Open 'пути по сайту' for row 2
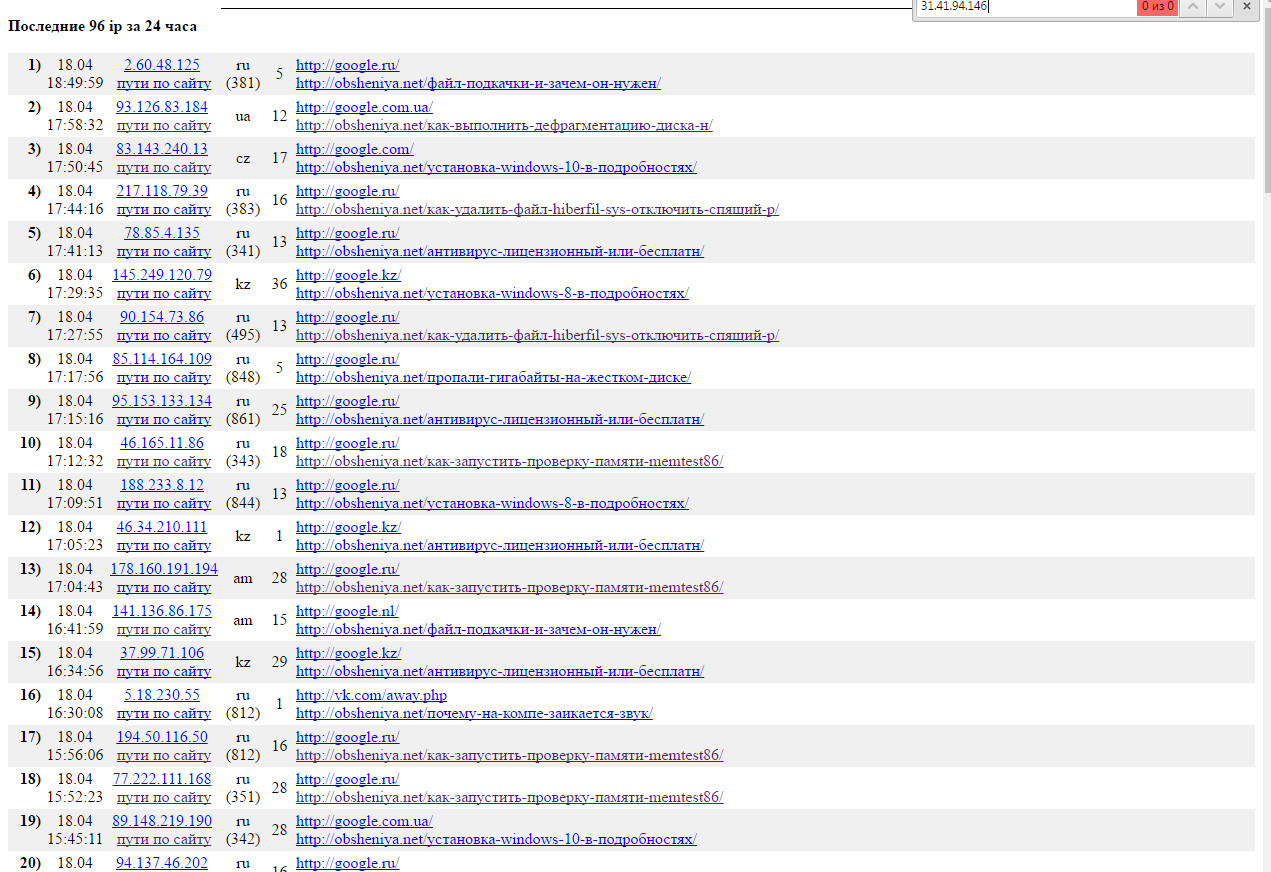The image size is (1271, 872). [164, 125]
